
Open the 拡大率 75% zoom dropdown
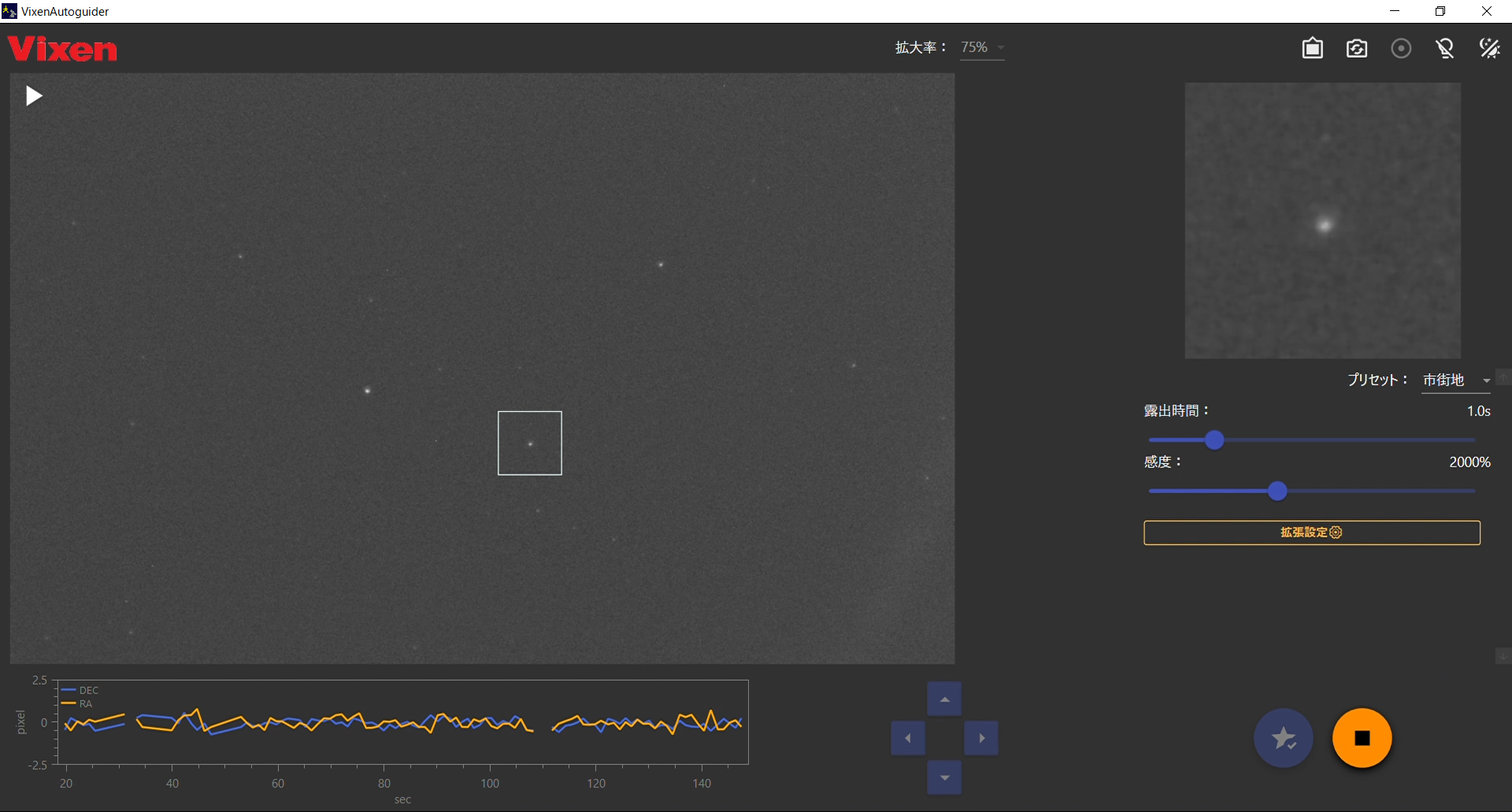click(x=982, y=48)
